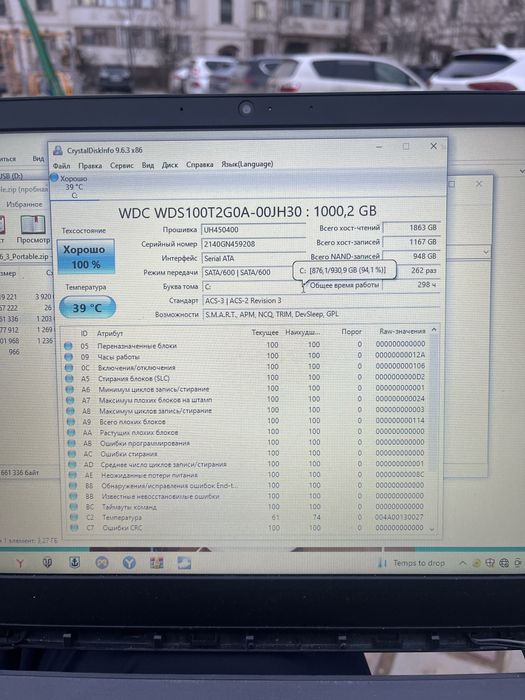Open the Вид menu in CrystalDiskInfo

pyautogui.click(x=148, y=165)
